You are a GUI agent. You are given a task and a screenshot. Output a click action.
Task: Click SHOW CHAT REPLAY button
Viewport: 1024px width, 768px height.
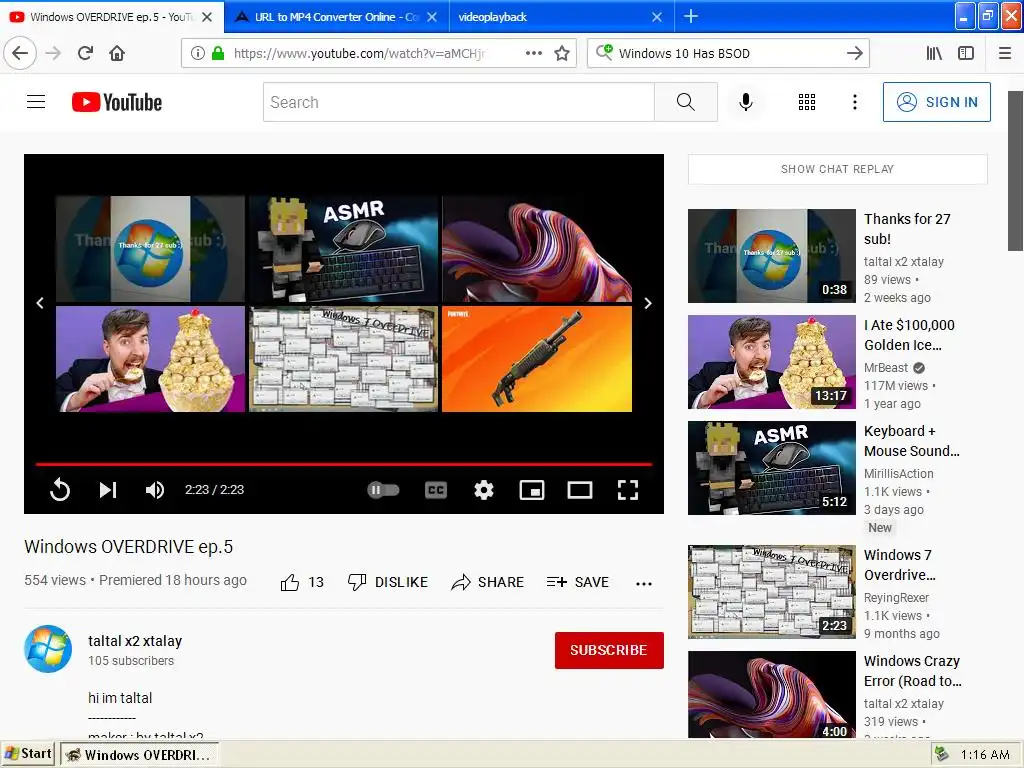pos(837,169)
